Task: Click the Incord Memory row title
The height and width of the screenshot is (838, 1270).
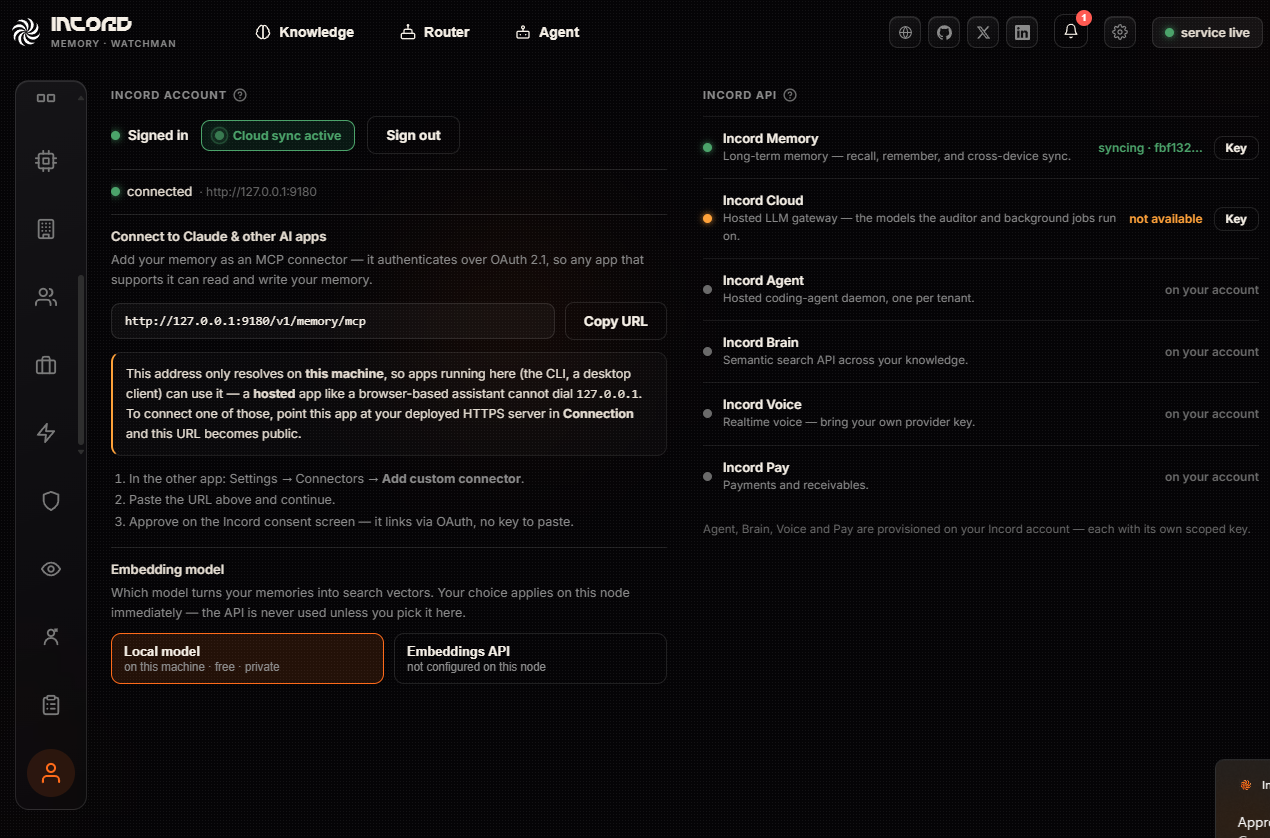Action: click(x=770, y=139)
